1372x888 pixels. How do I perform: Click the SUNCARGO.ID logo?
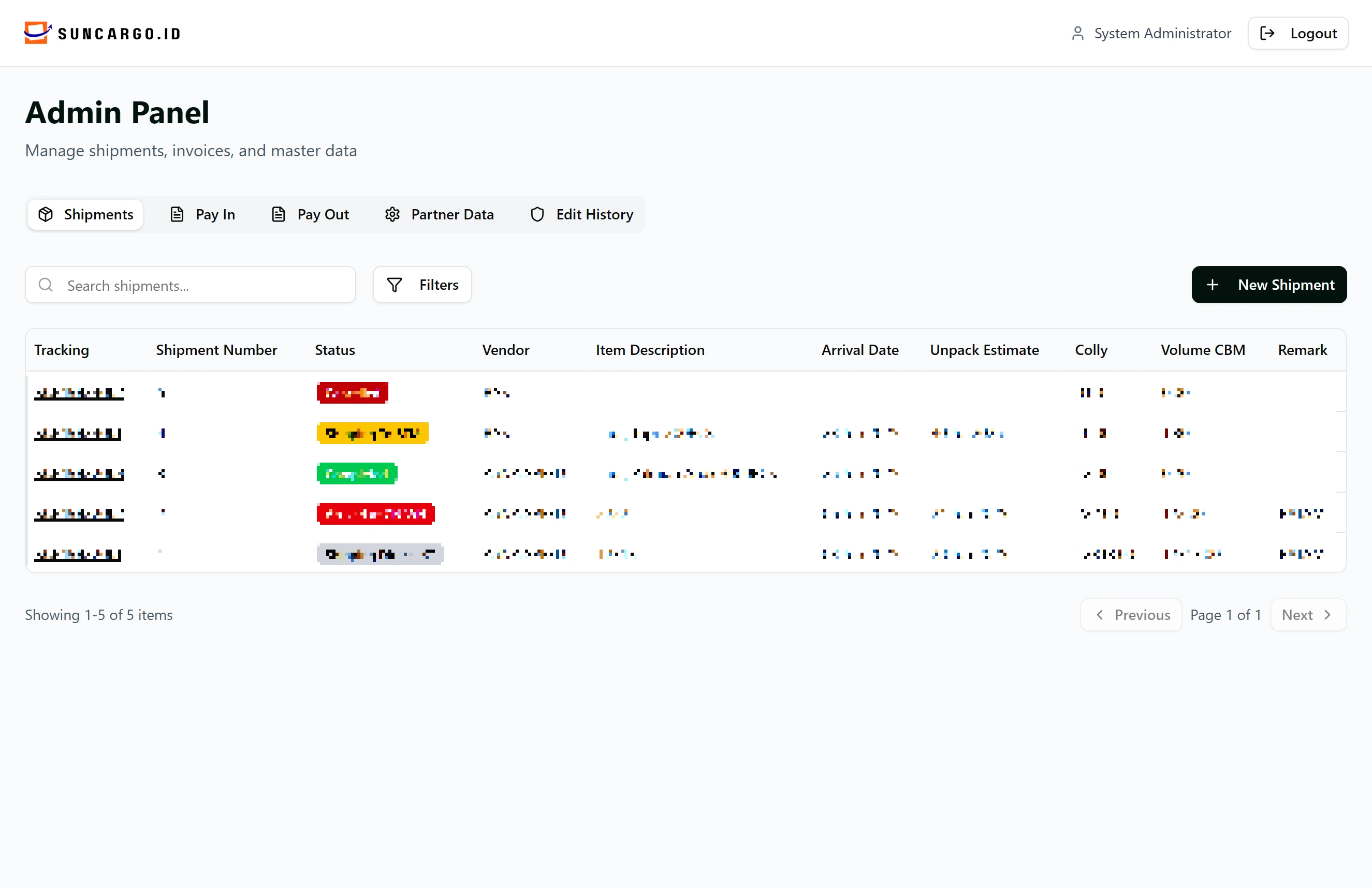coord(103,33)
